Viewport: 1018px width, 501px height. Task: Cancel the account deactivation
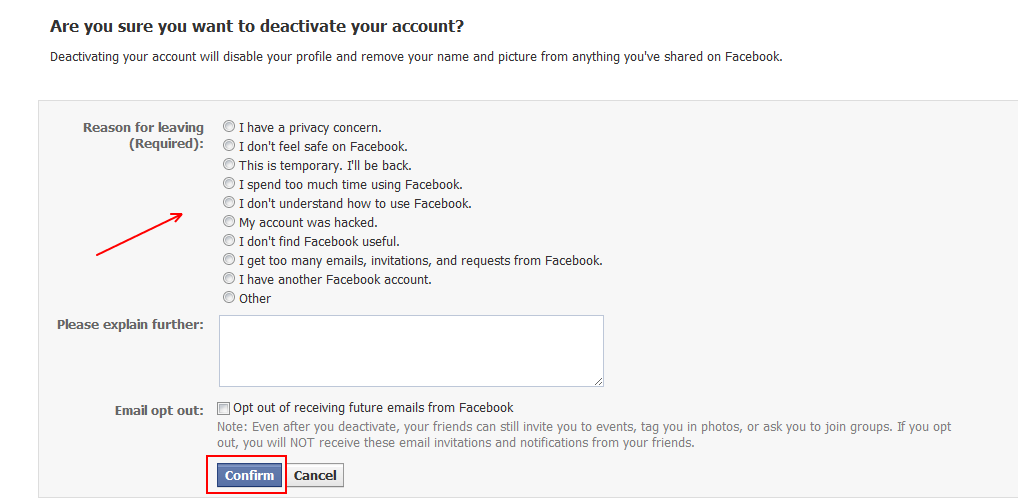315,476
